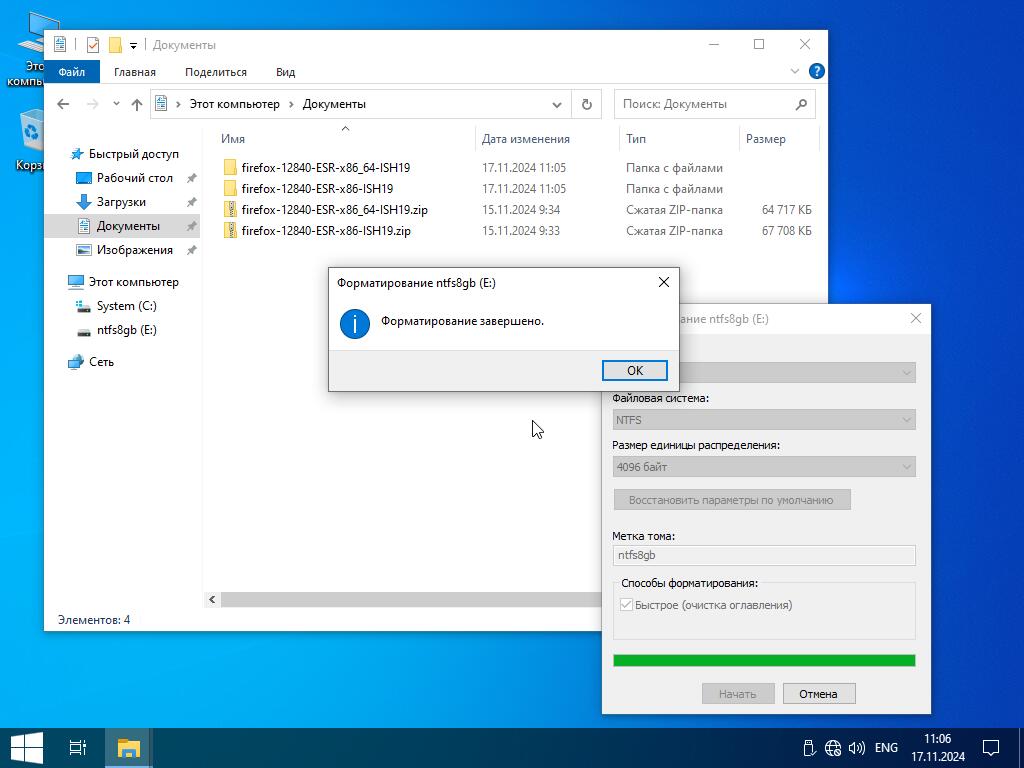The image size is (1024, 768).
Task: Click the green format progress bar
Action: 764,660
